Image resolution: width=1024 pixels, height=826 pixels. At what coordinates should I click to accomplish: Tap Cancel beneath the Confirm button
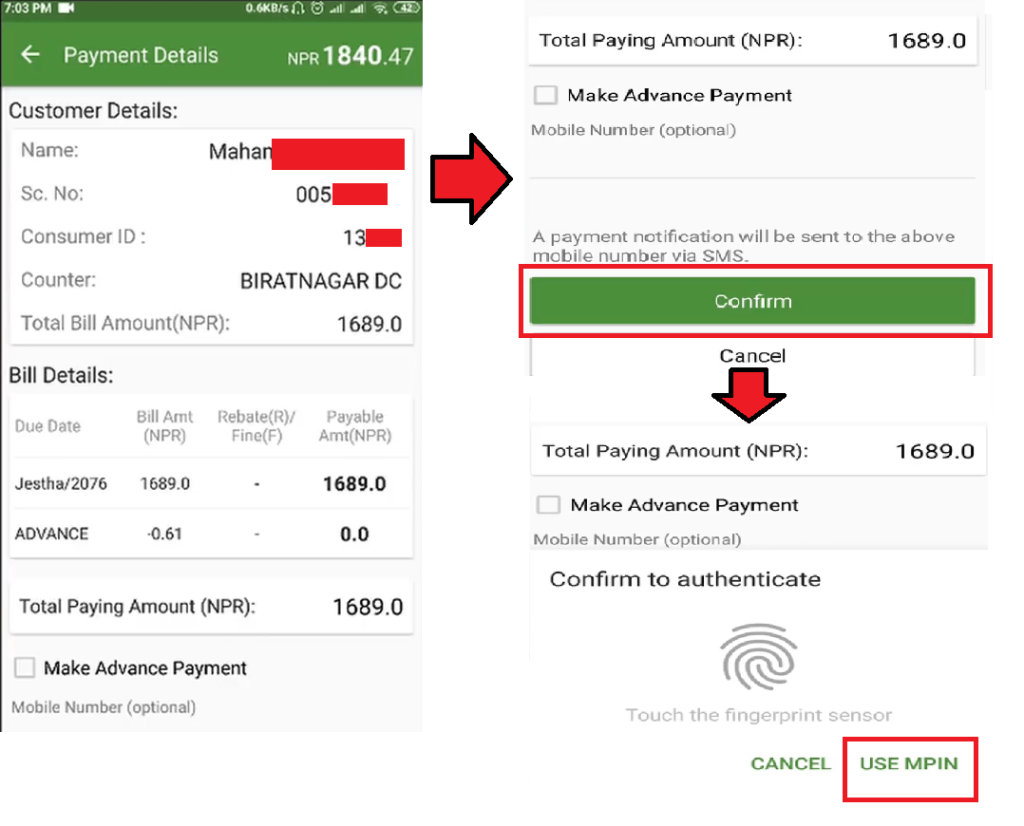[x=752, y=356]
